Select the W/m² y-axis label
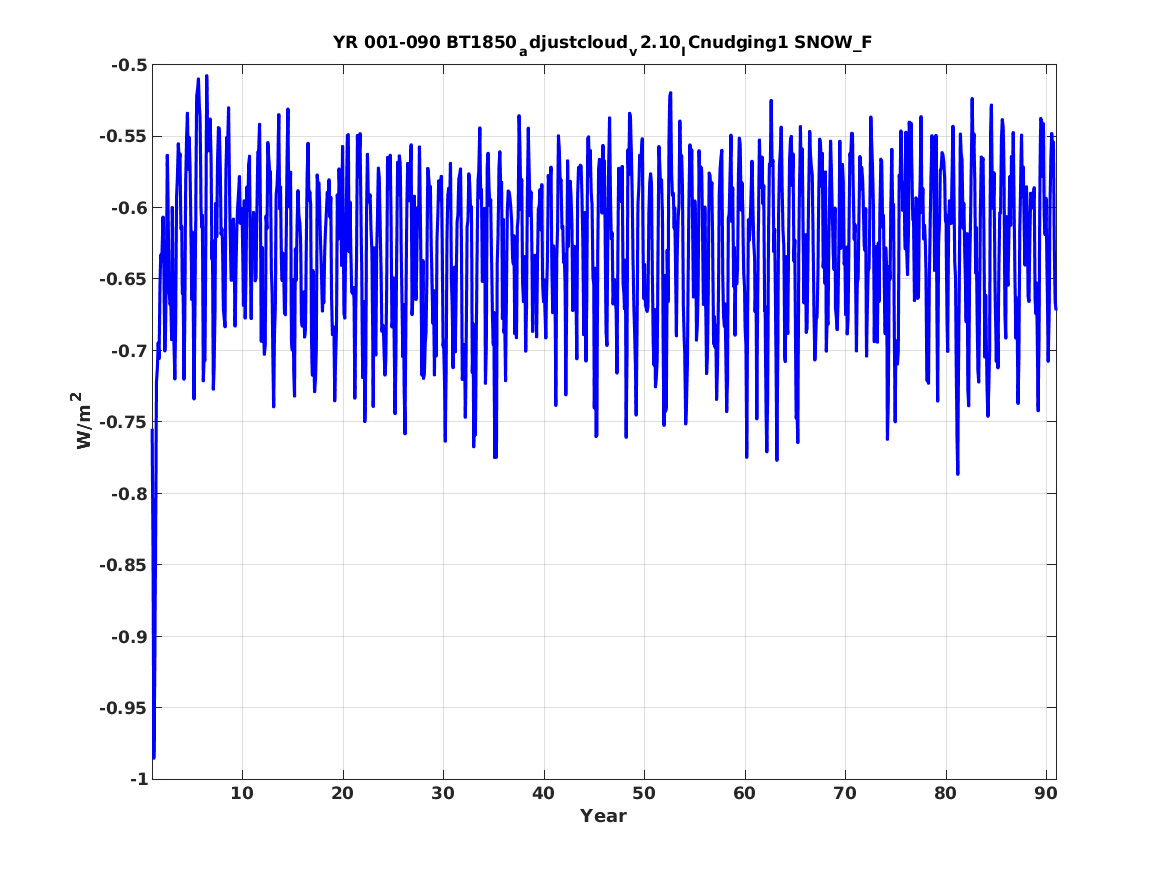 click(83, 421)
